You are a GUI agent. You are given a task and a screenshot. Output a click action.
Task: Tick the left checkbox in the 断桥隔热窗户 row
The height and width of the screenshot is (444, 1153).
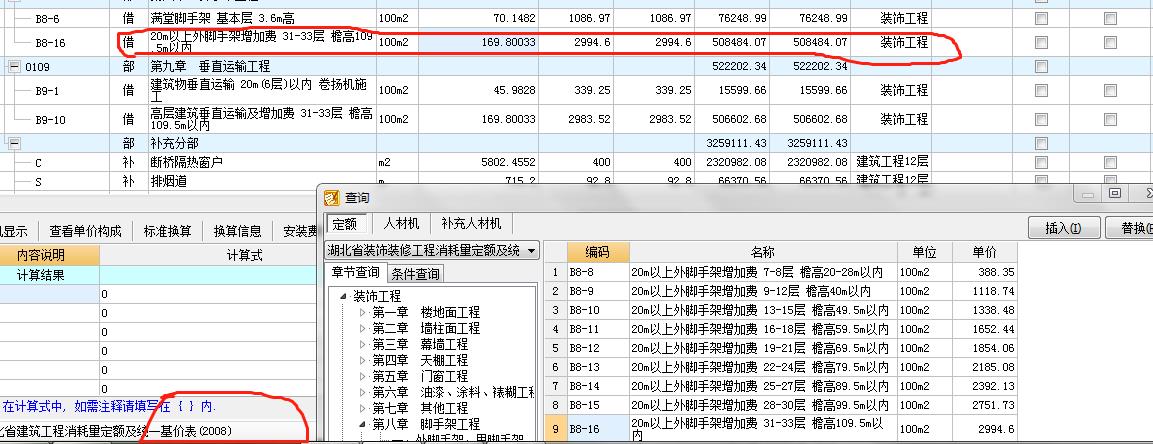pos(1041,162)
